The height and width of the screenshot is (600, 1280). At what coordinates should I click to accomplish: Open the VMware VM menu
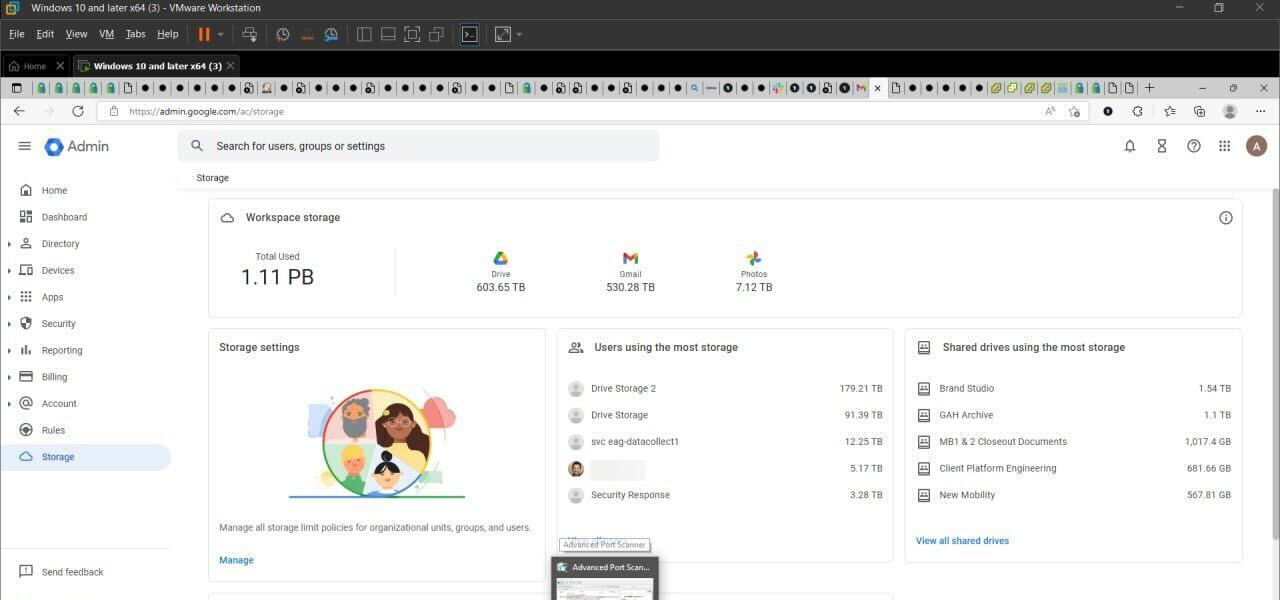[106, 34]
